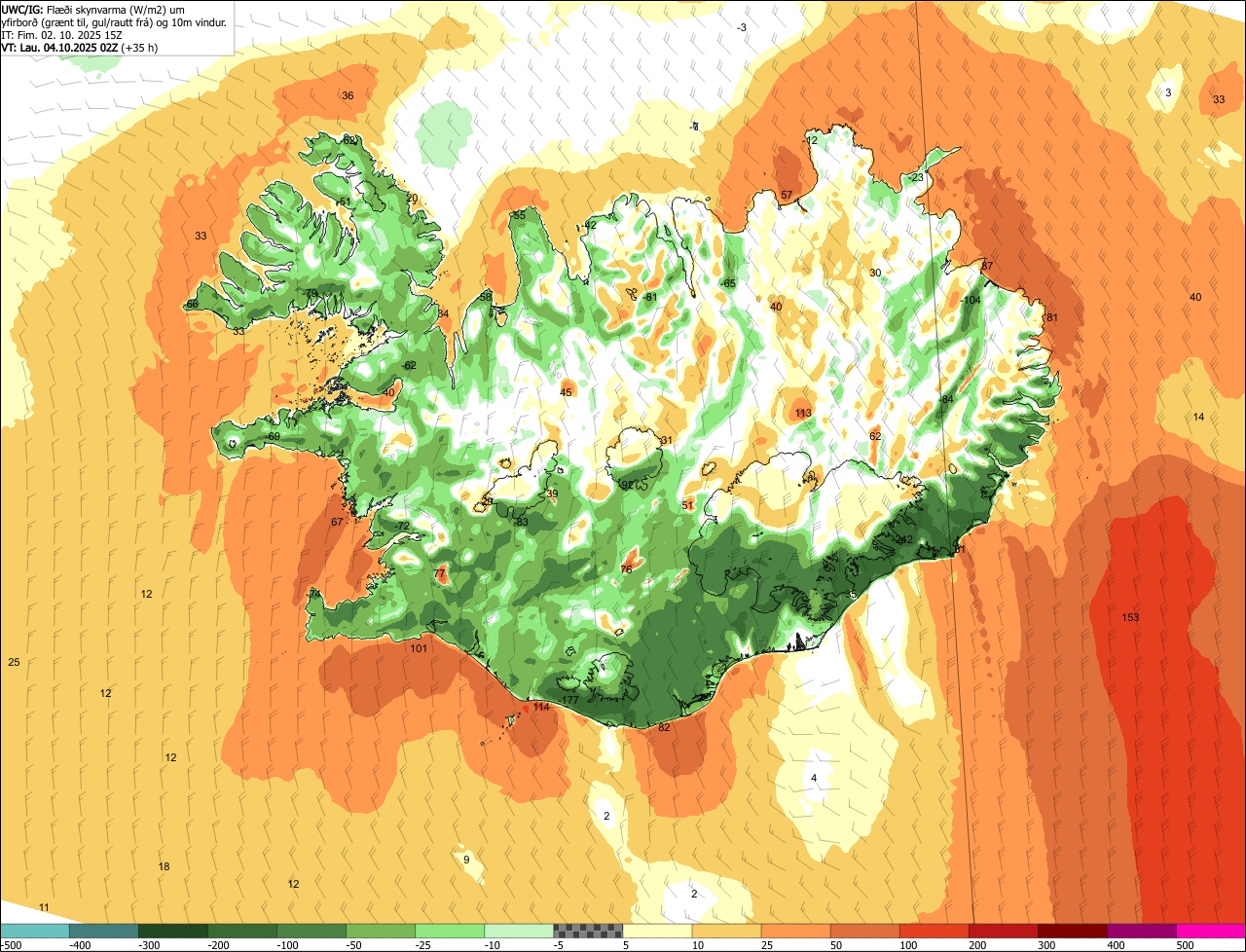Select the value 177 near the south coast
The height and width of the screenshot is (952, 1246).
pos(570,701)
